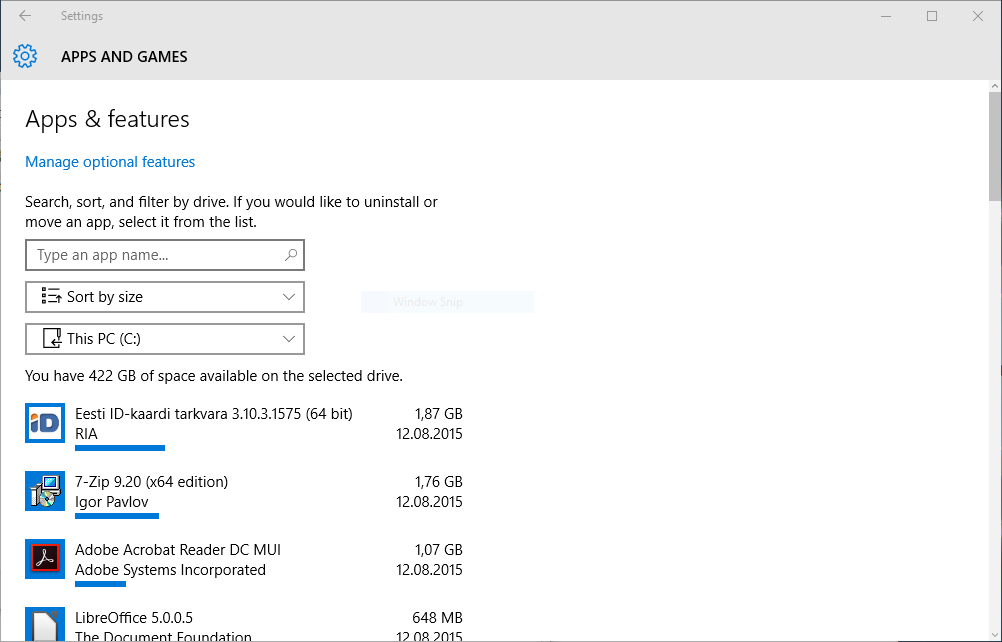
Task: Click the sort list icon
Action: click(x=51, y=296)
